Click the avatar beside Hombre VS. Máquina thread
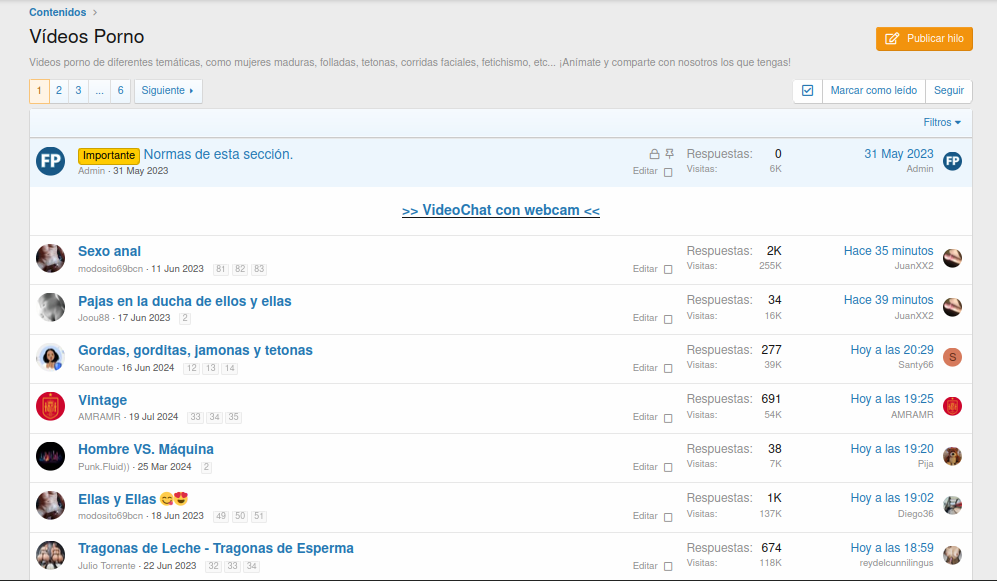This screenshot has width=997, height=581. tap(50, 456)
